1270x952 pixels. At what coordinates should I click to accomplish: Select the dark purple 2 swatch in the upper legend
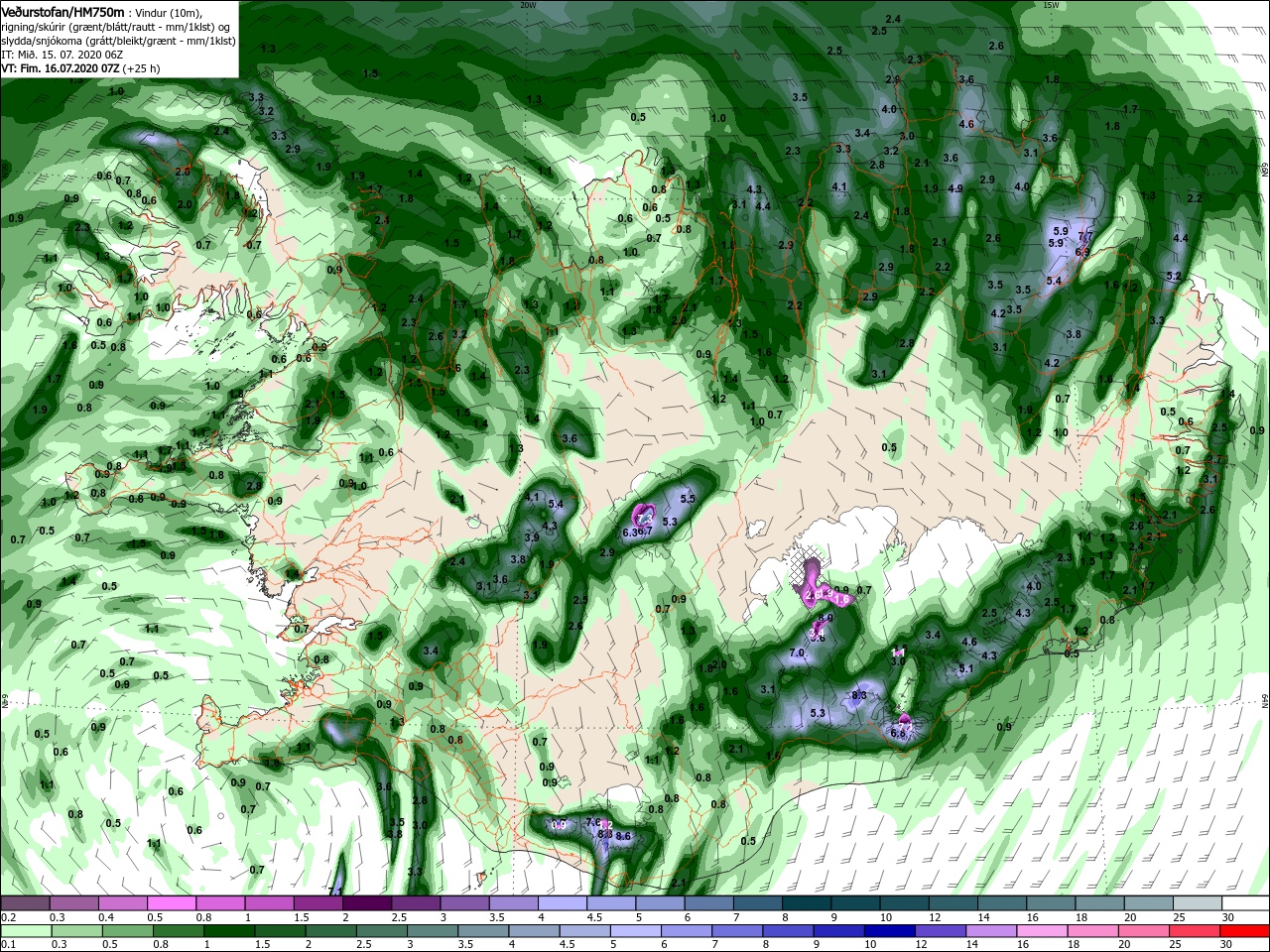coord(366,903)
